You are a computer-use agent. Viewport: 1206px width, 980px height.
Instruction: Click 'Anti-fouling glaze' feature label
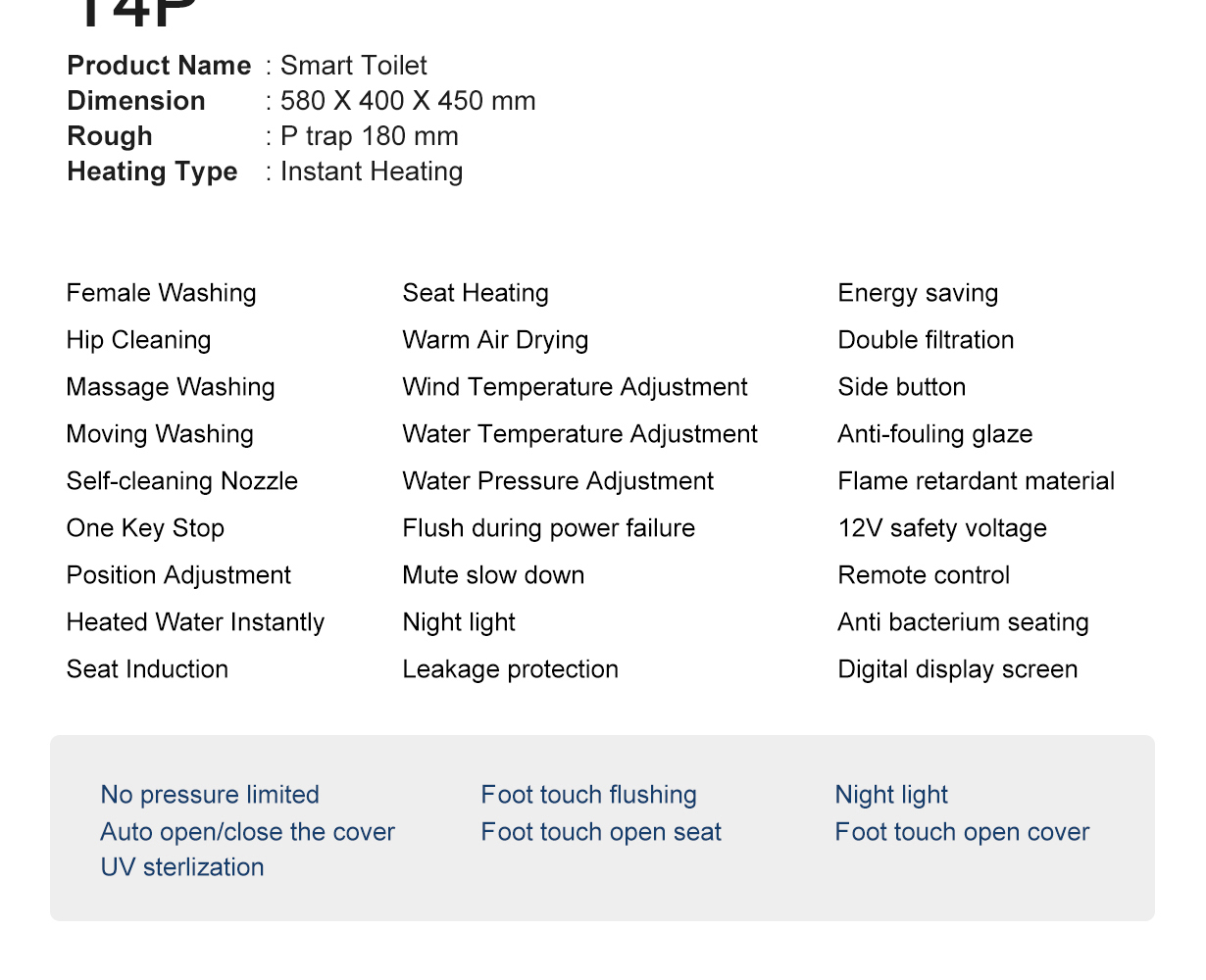934,434
